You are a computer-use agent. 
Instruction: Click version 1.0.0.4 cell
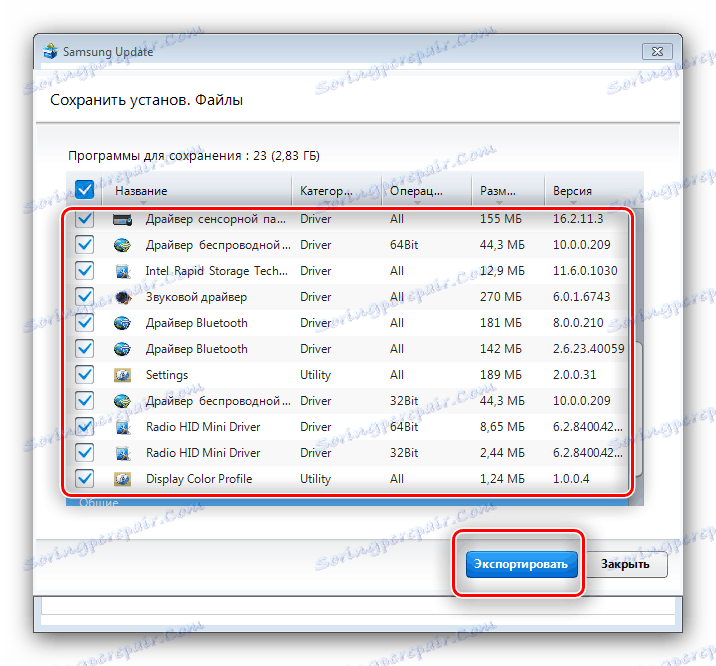point(571,479)
